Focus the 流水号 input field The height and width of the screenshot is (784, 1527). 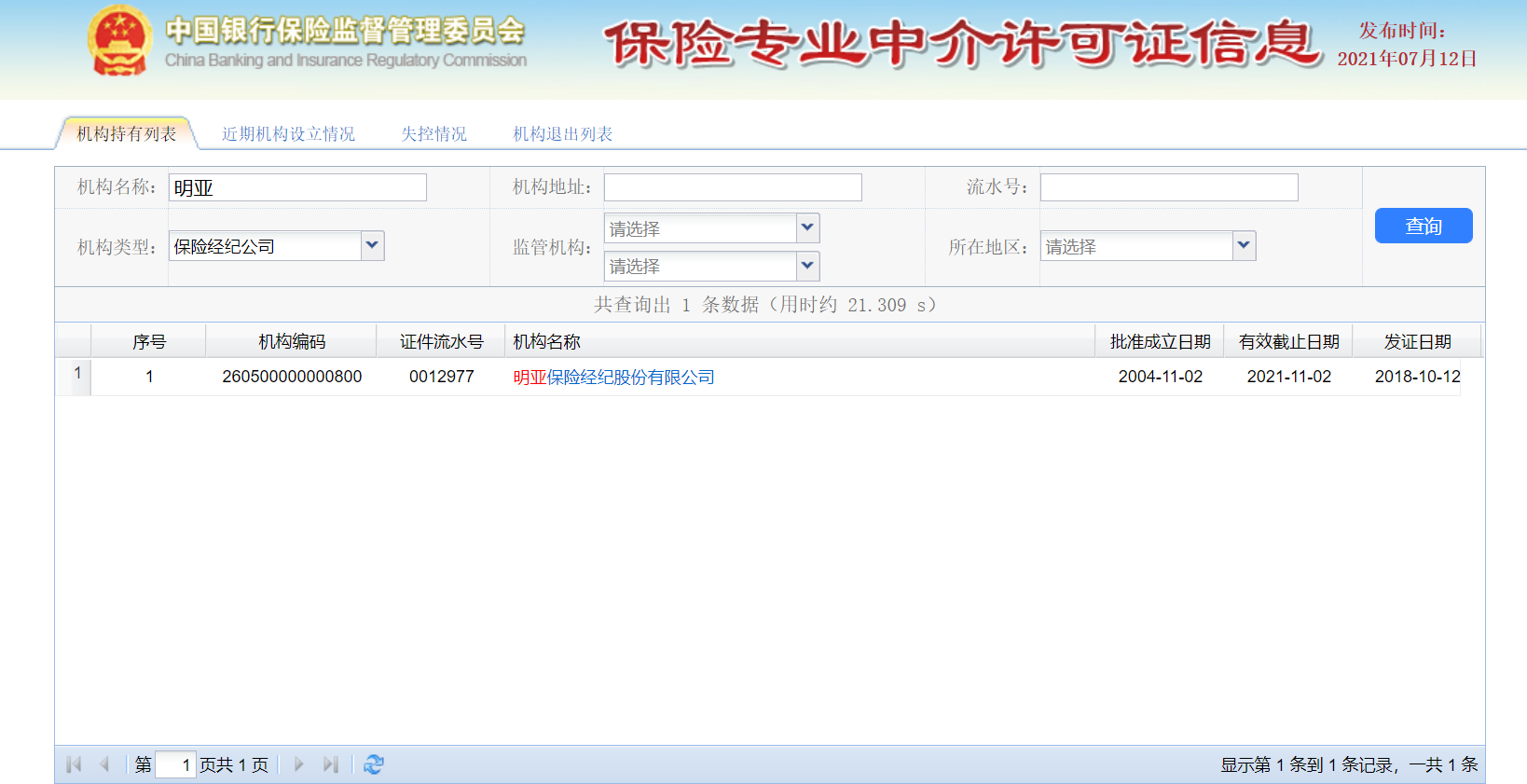click(x=1169, y=187)
